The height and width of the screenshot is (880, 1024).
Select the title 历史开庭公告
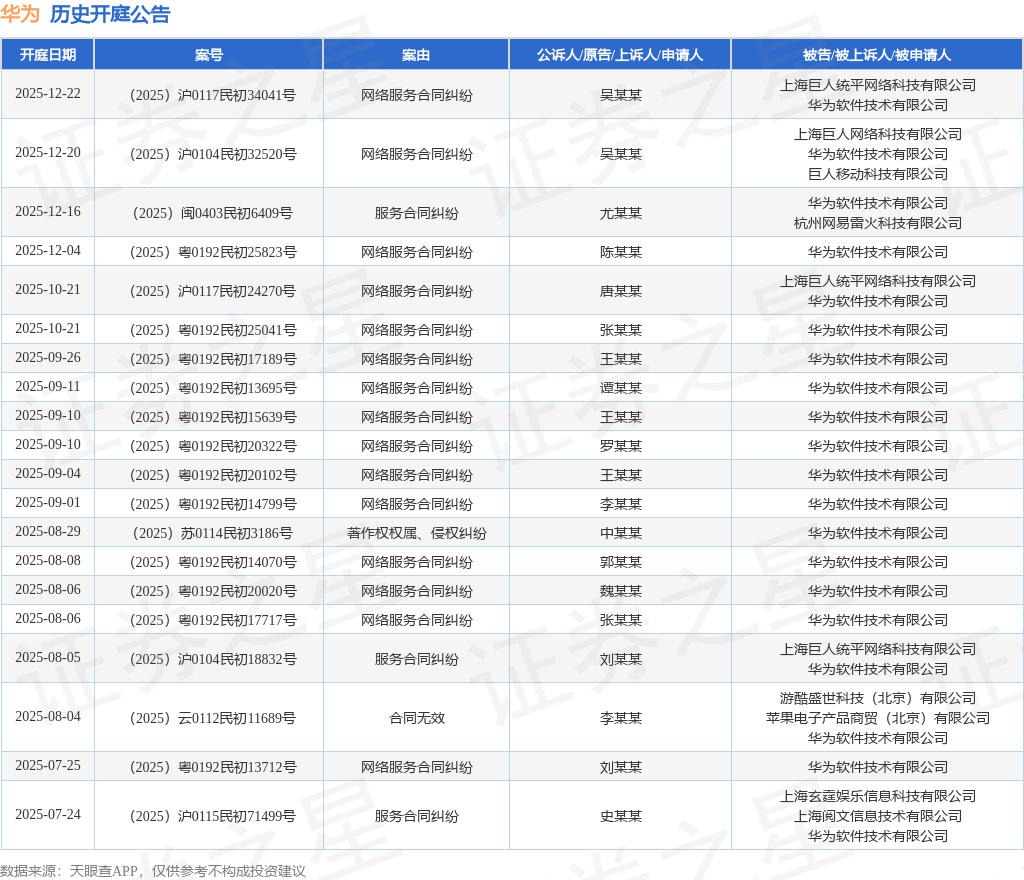(110, 14)
